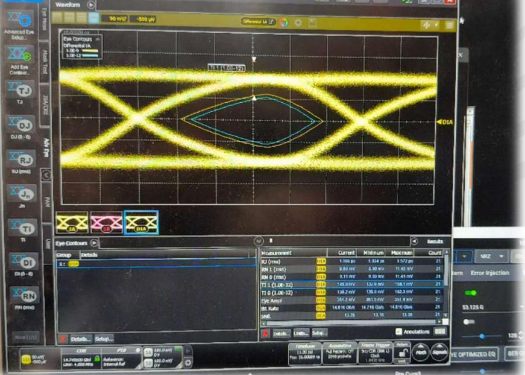Toggle the gray switch below 53.125 G
Screen dimensions: 525x375
(x=469, y=322)
